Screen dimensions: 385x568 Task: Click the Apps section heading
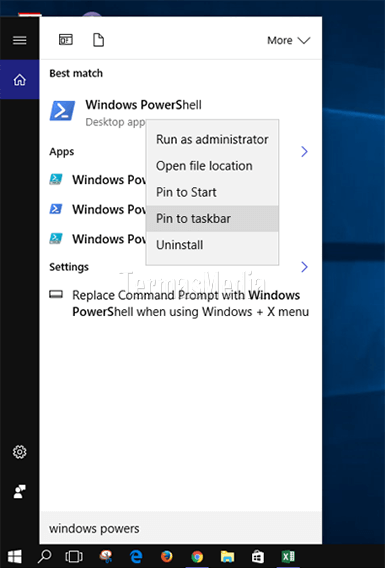click(62, 151)
